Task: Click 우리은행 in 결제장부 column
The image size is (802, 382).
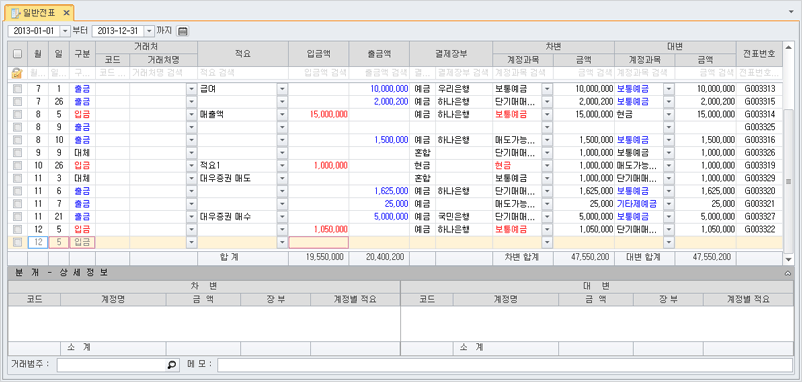Action: [453, 89]
